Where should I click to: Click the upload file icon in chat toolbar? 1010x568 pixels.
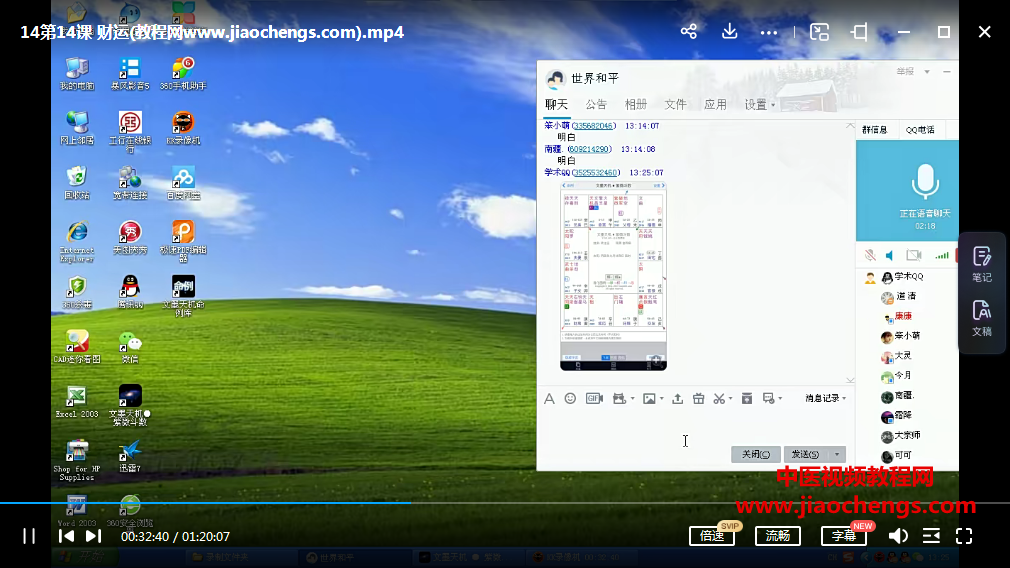[x=677, y=399]
